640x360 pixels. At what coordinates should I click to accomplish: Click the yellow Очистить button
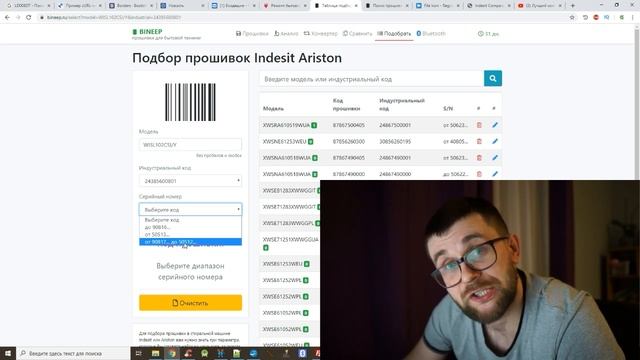click(x=190, y=303)
